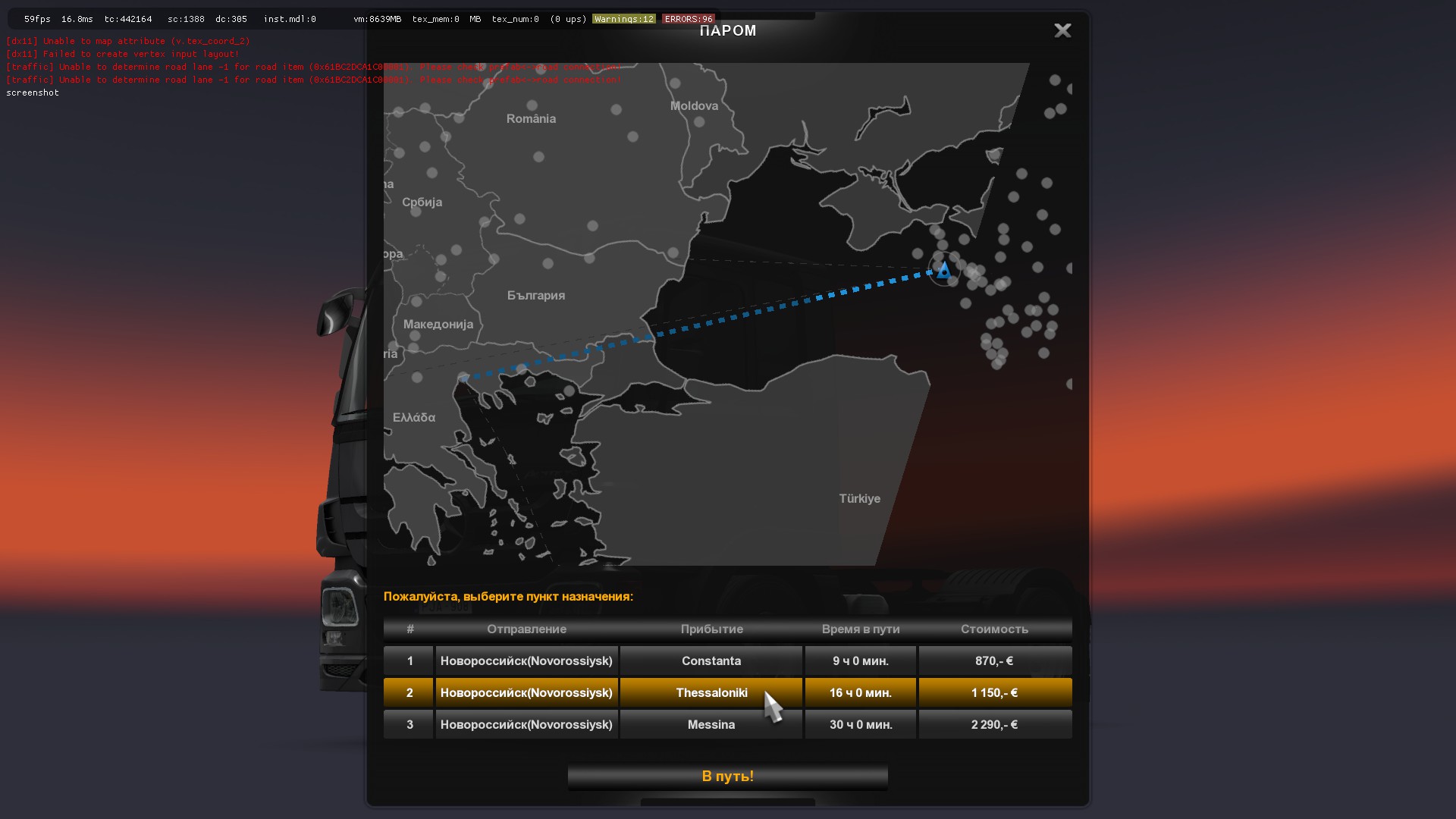Click the 'Прибытие' column header

pos(711,629)
